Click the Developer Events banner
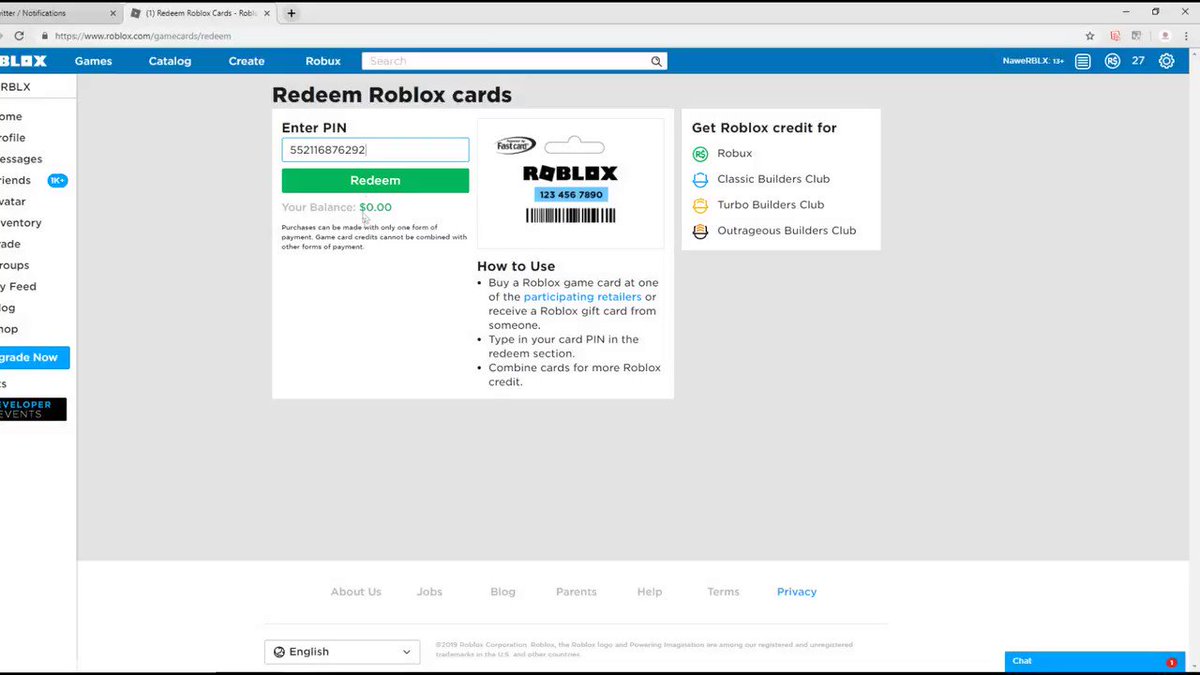 33,409
